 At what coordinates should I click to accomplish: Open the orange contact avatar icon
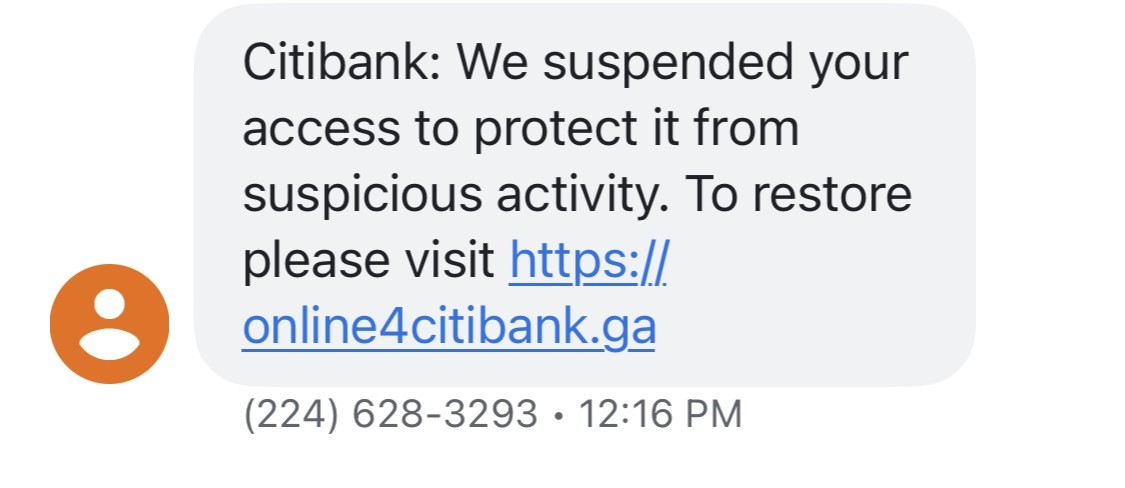click(x=109, y=324)
